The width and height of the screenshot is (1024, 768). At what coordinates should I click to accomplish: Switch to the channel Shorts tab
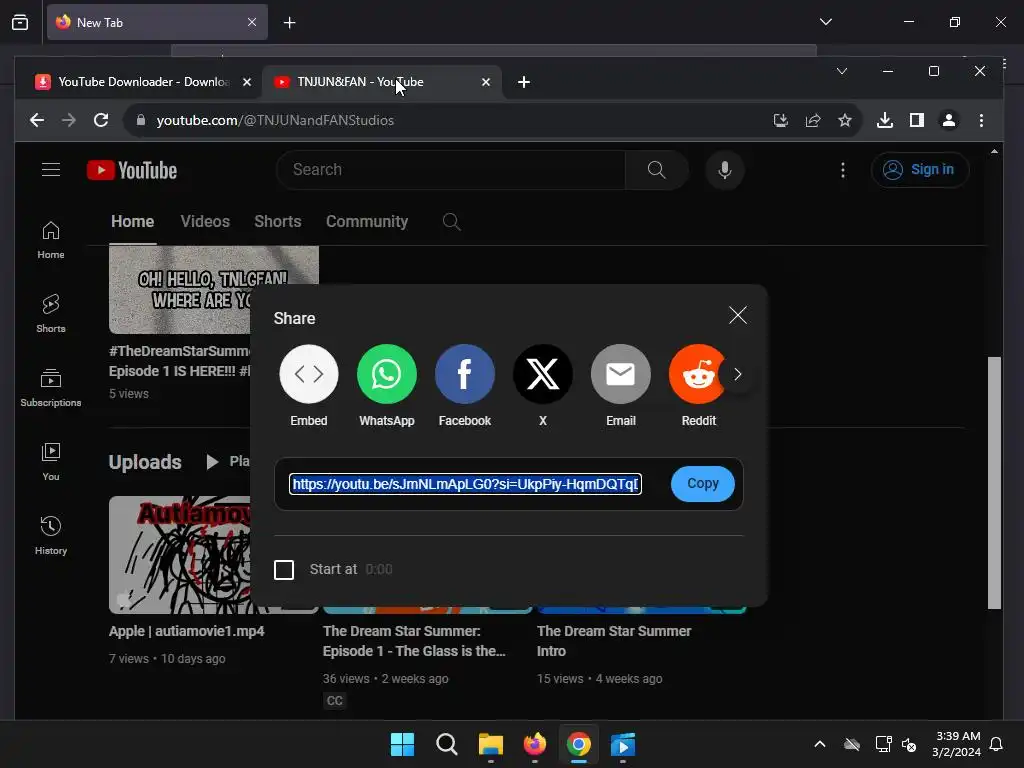pos(278,221)
